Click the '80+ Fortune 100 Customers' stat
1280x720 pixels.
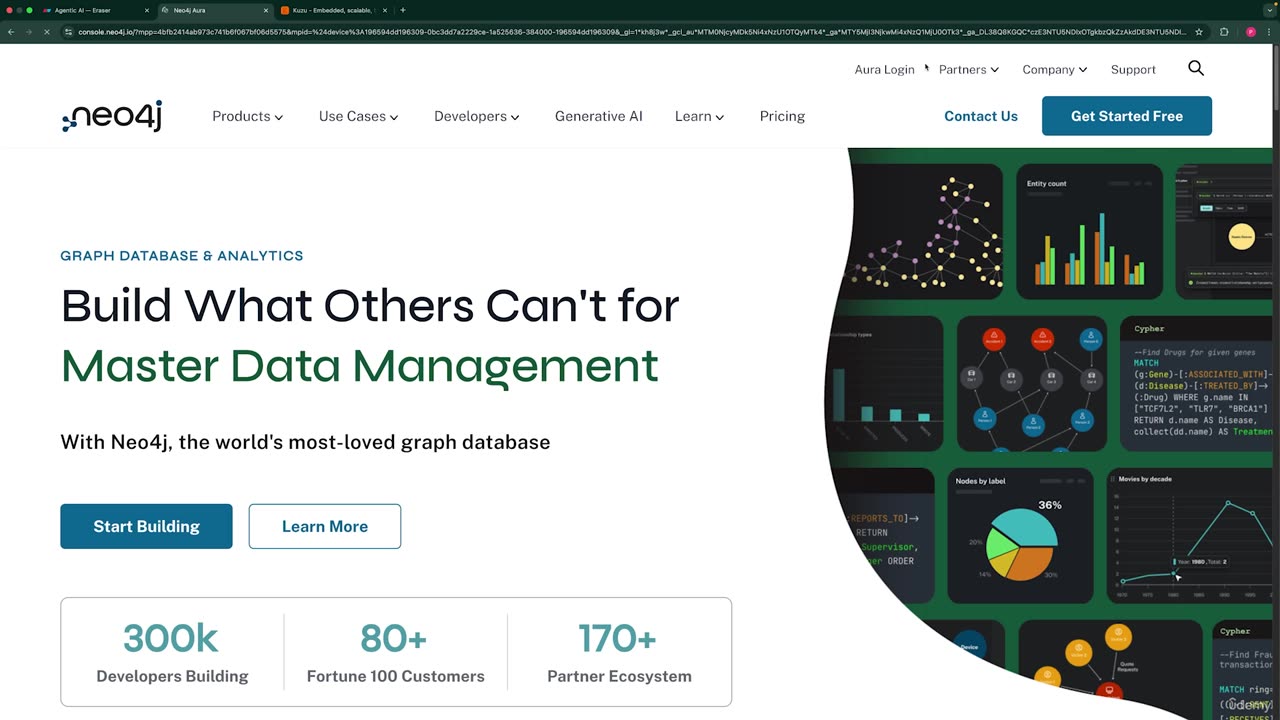396,653
